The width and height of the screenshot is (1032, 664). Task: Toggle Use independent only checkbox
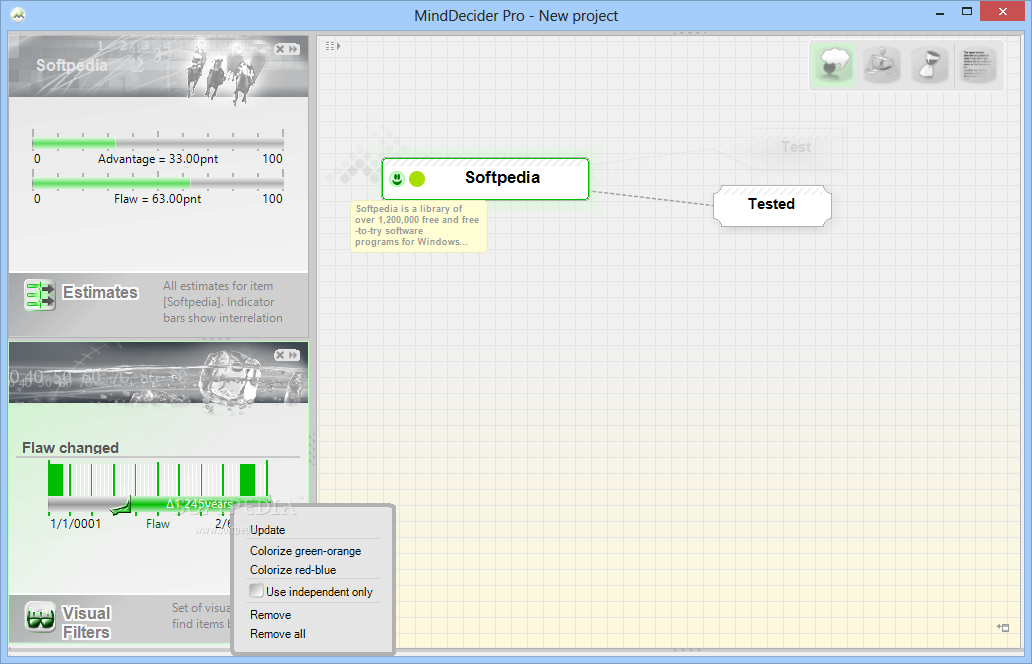(257, 591)
